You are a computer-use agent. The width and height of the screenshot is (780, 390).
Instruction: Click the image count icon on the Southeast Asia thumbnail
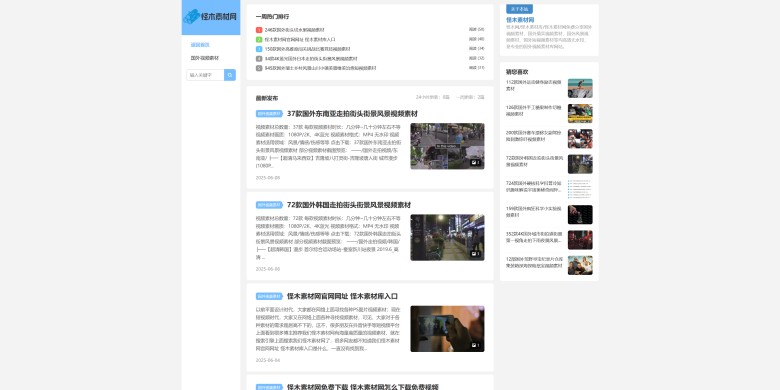(x=476, y=163)
